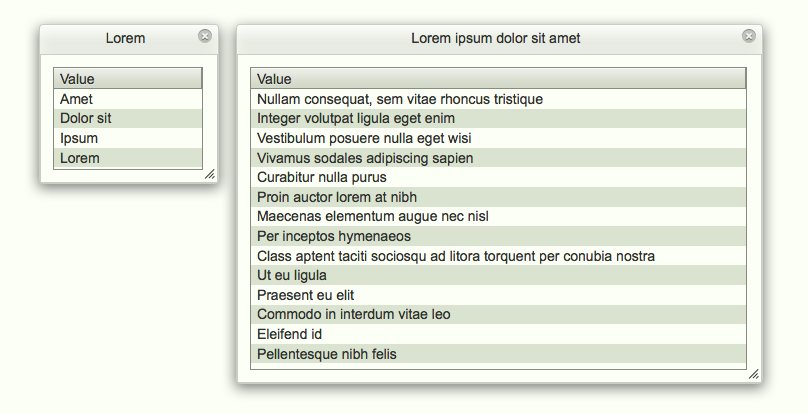808x414 pixels.
Task: Select the Lorem row in the small table
Action: coord(128,158)
